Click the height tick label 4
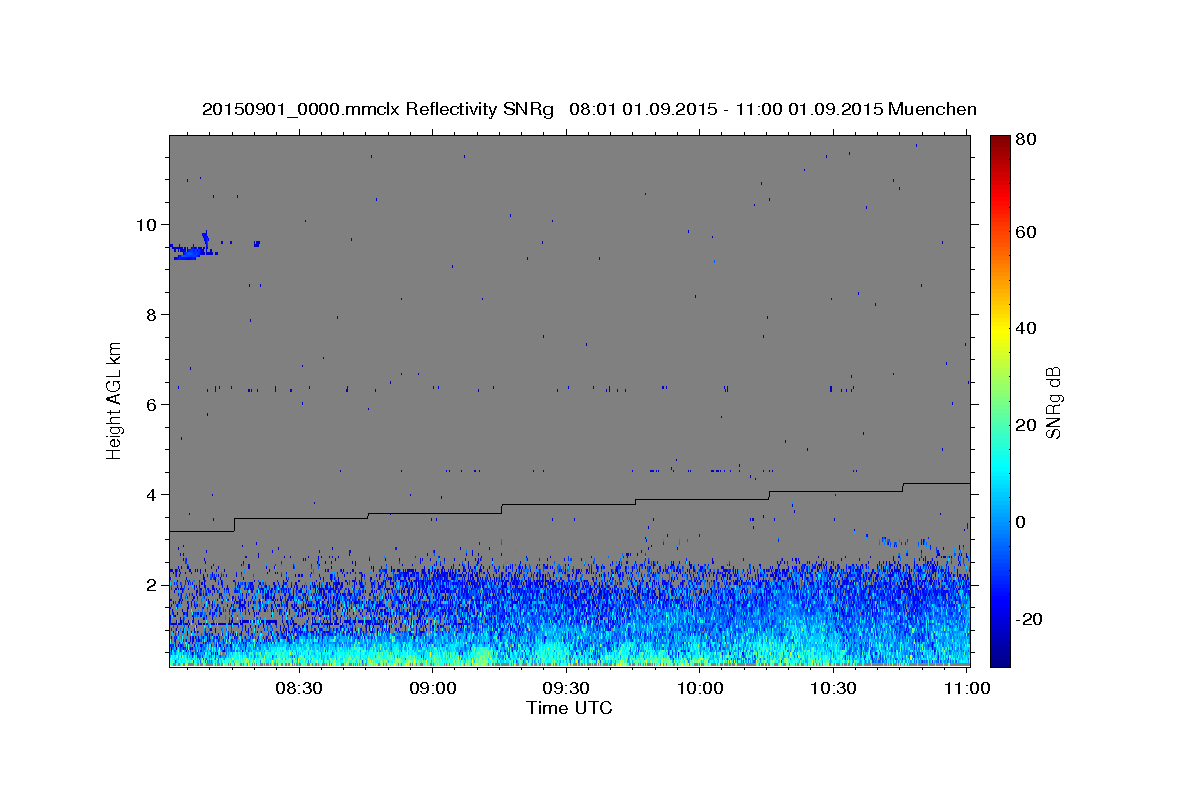 152,494
